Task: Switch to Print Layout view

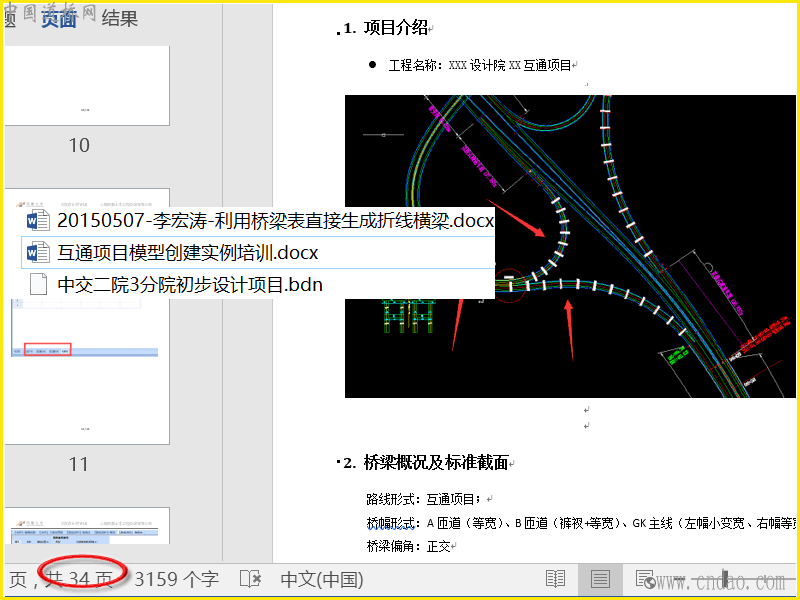Action: tap(600, 579)
